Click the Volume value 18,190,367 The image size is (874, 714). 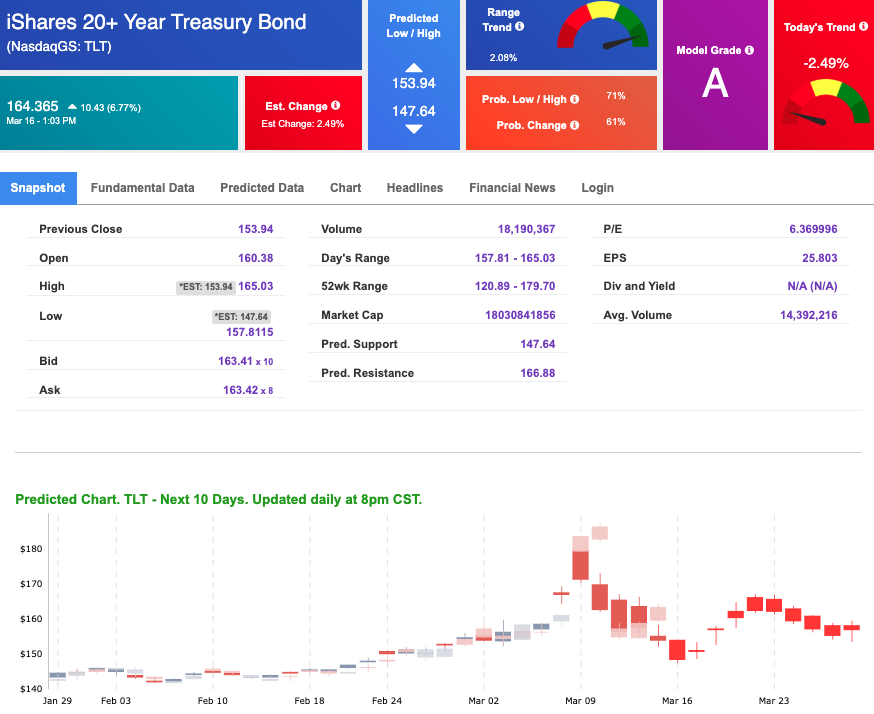coord(527,229)
